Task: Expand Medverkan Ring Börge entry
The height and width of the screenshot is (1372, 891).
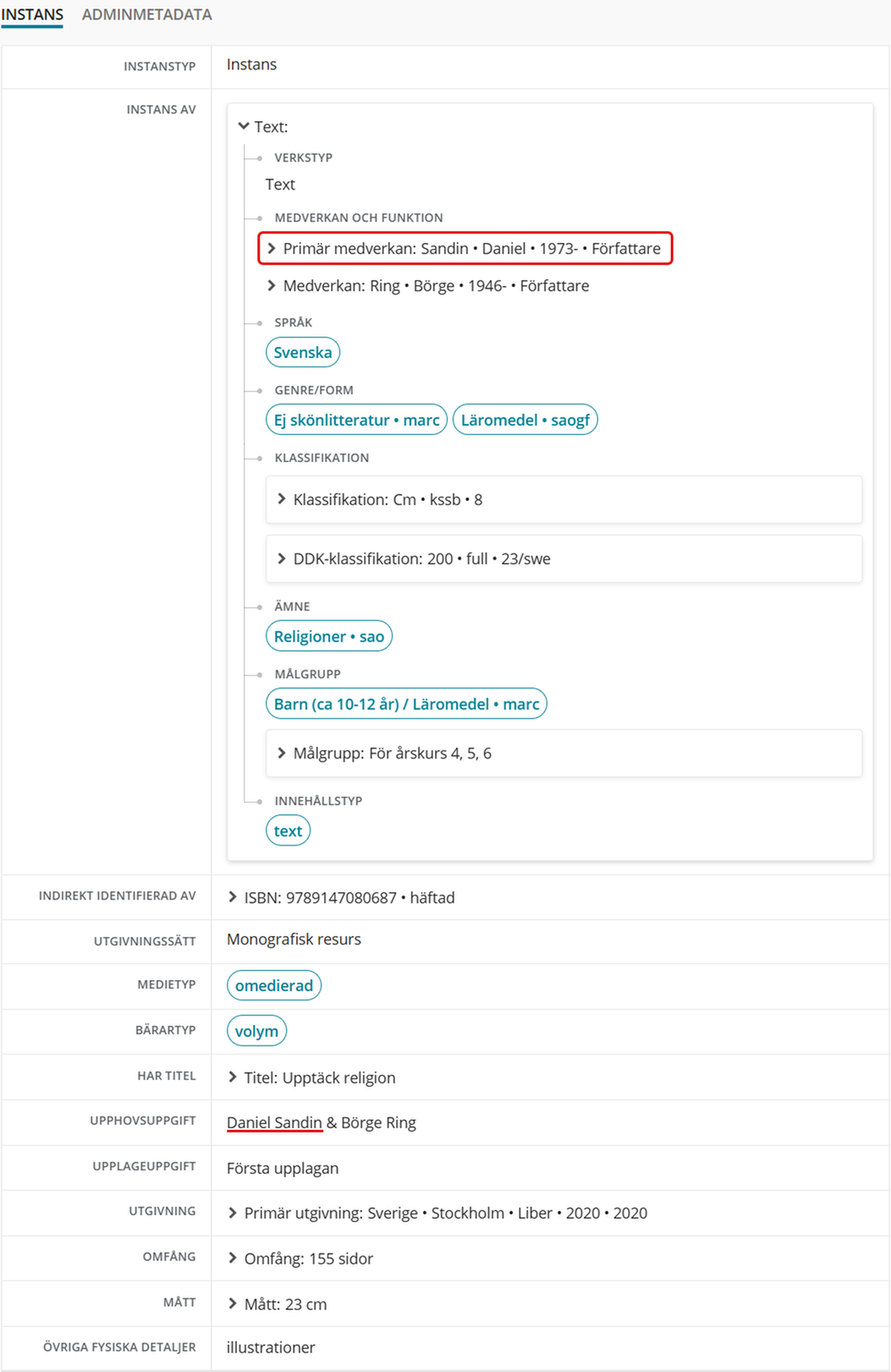Action: coord(272,285)
